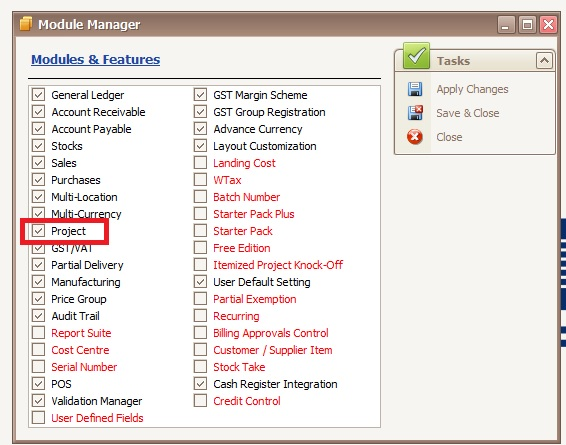
Task: Click the Apply Changes floppy disk icon
Action: (415, 89)
